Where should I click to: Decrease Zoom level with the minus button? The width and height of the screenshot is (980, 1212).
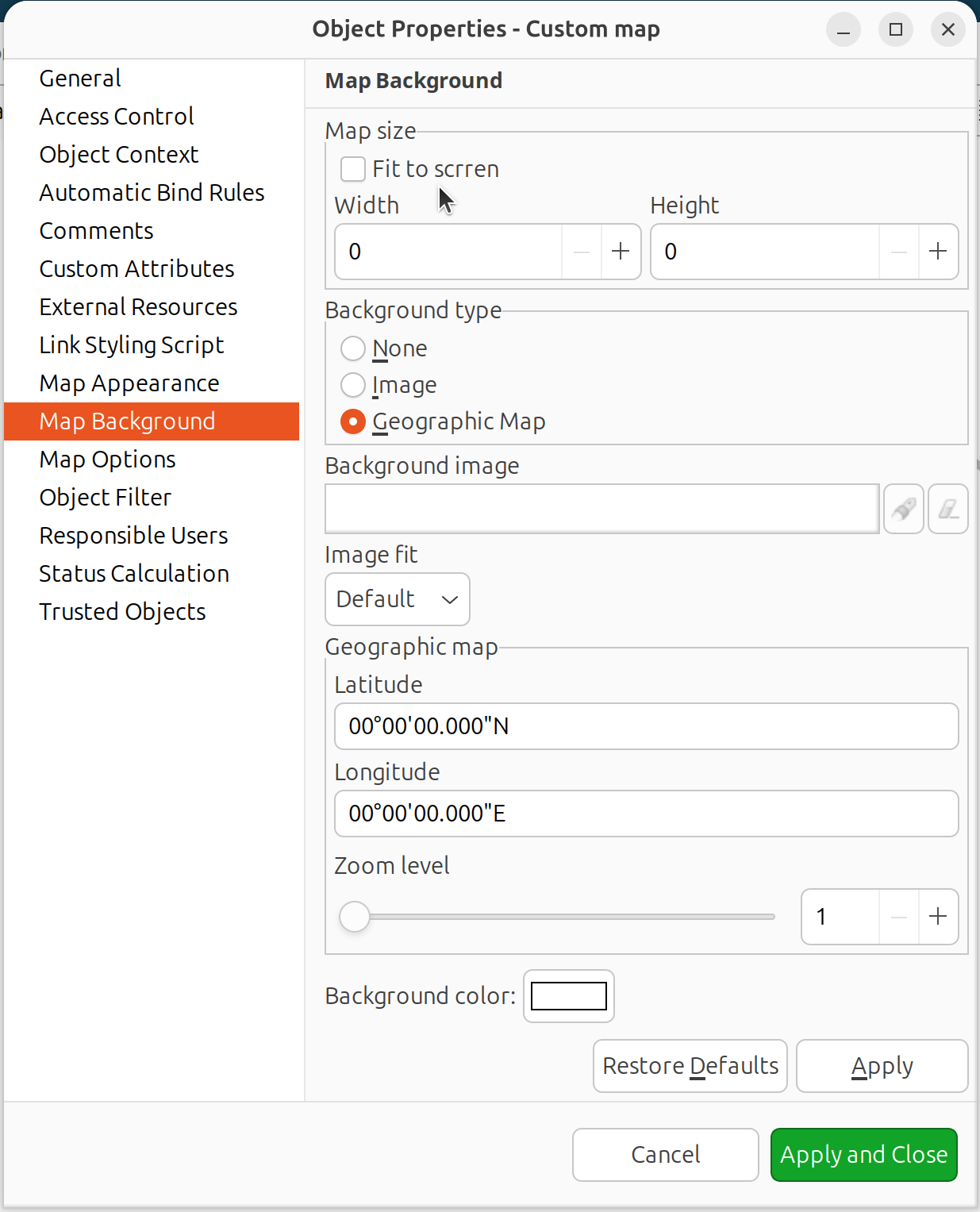899,917
